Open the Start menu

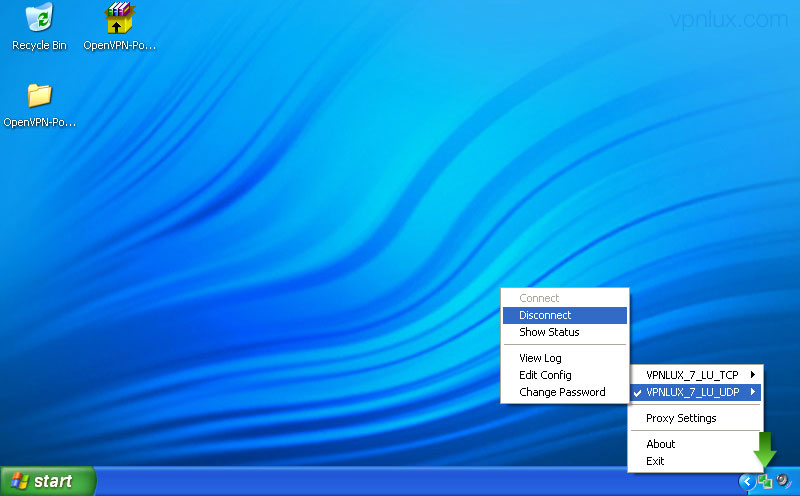click(x=47, y=481)
